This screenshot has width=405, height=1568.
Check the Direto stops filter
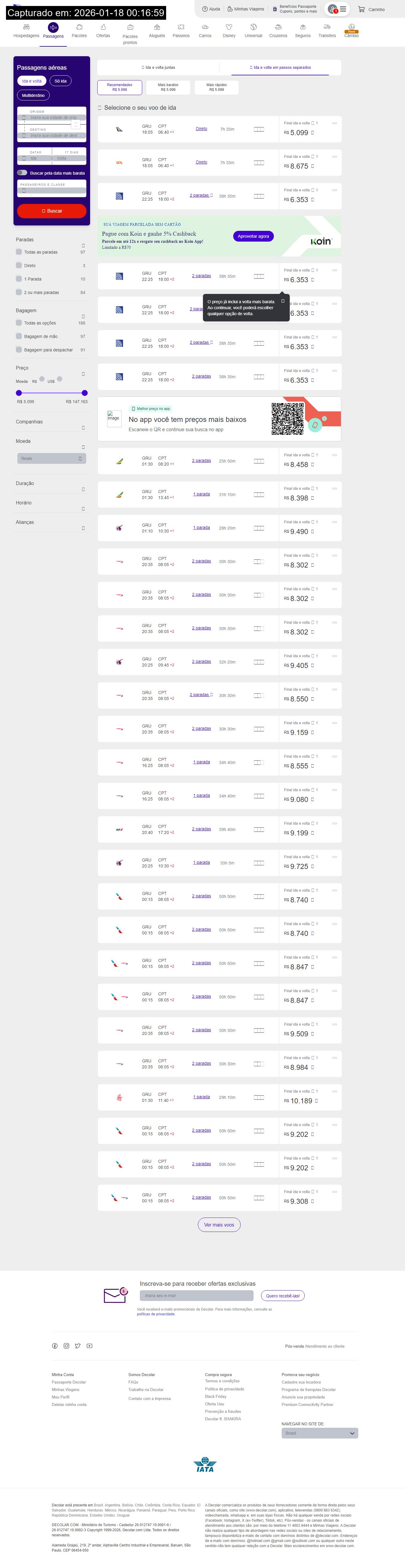click(19, 266)
